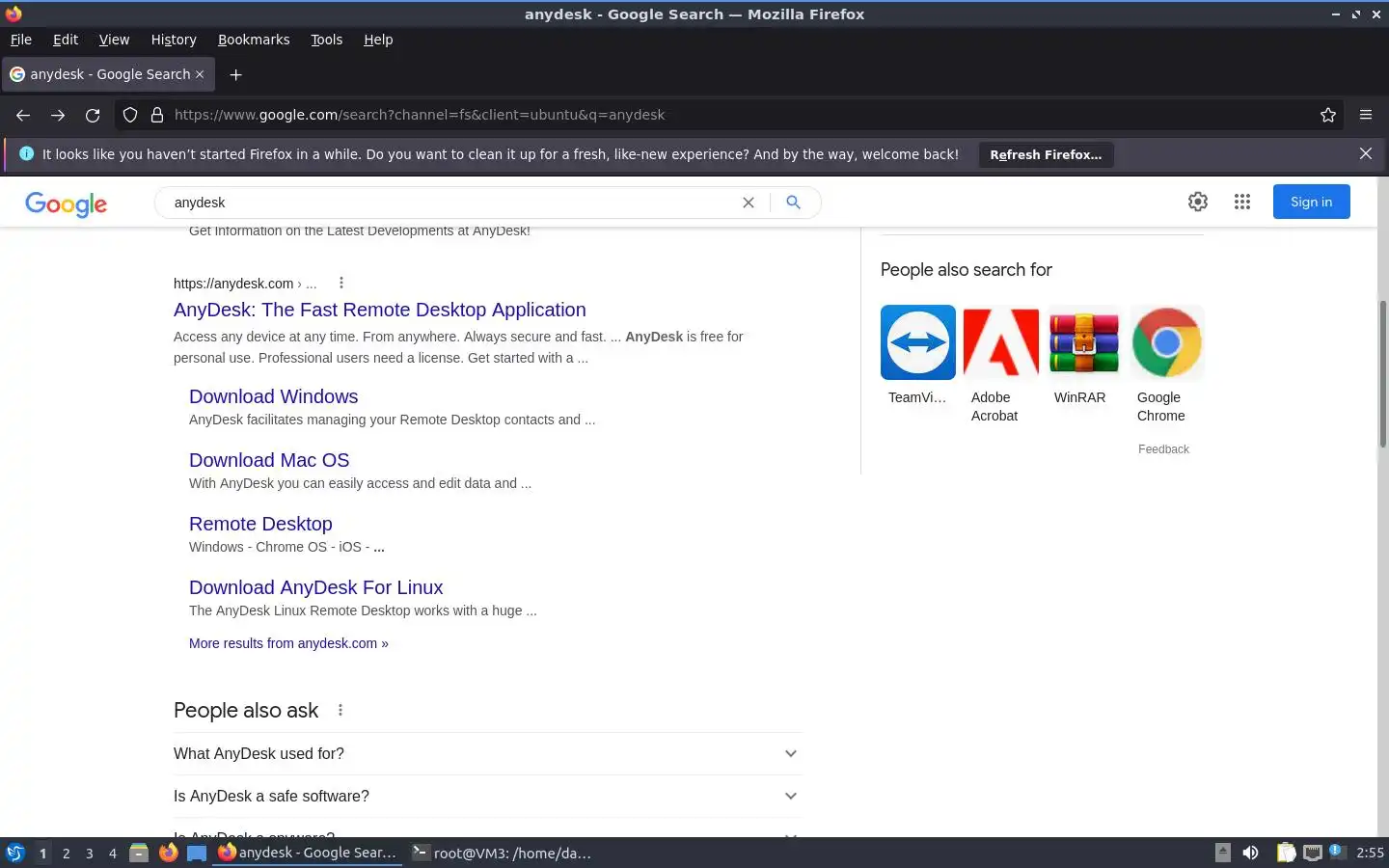The image size is (1389, 868).
Task: Click the Feedback link
Action: pyautogui.click(x=1163, y=449)
